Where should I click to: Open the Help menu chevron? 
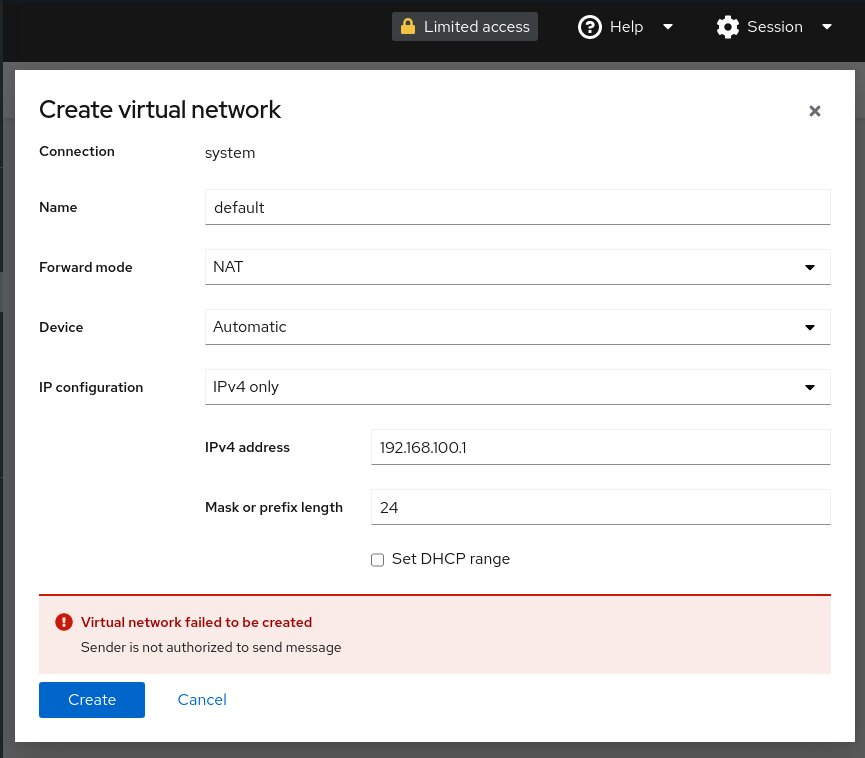point(667,27)
